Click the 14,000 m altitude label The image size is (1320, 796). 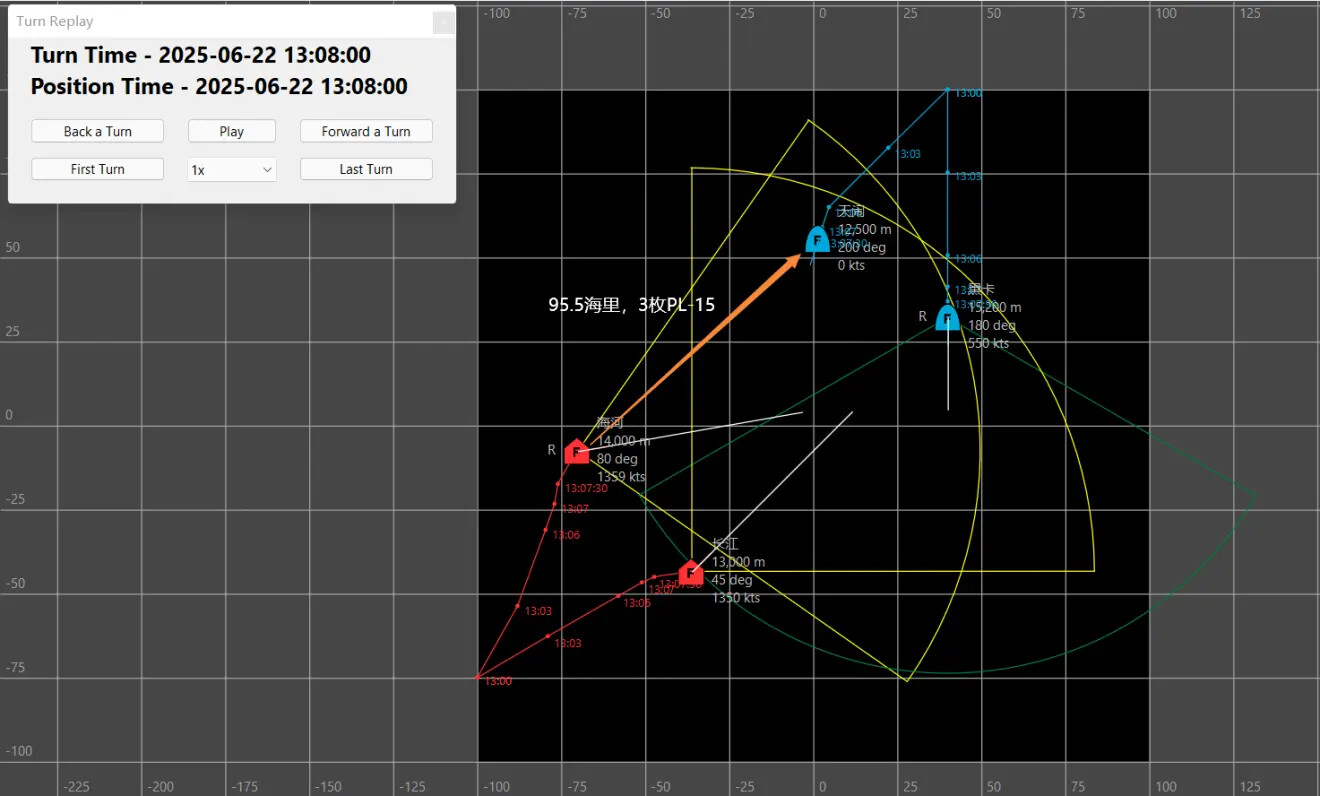pyautogui.click(x=624, y=441)
